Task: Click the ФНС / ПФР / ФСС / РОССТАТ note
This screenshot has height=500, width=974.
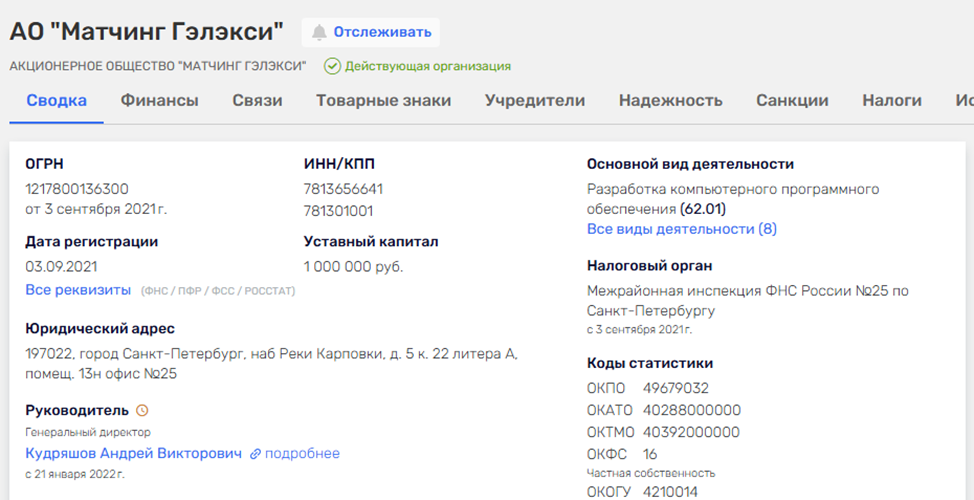Action: pos(218,291)
